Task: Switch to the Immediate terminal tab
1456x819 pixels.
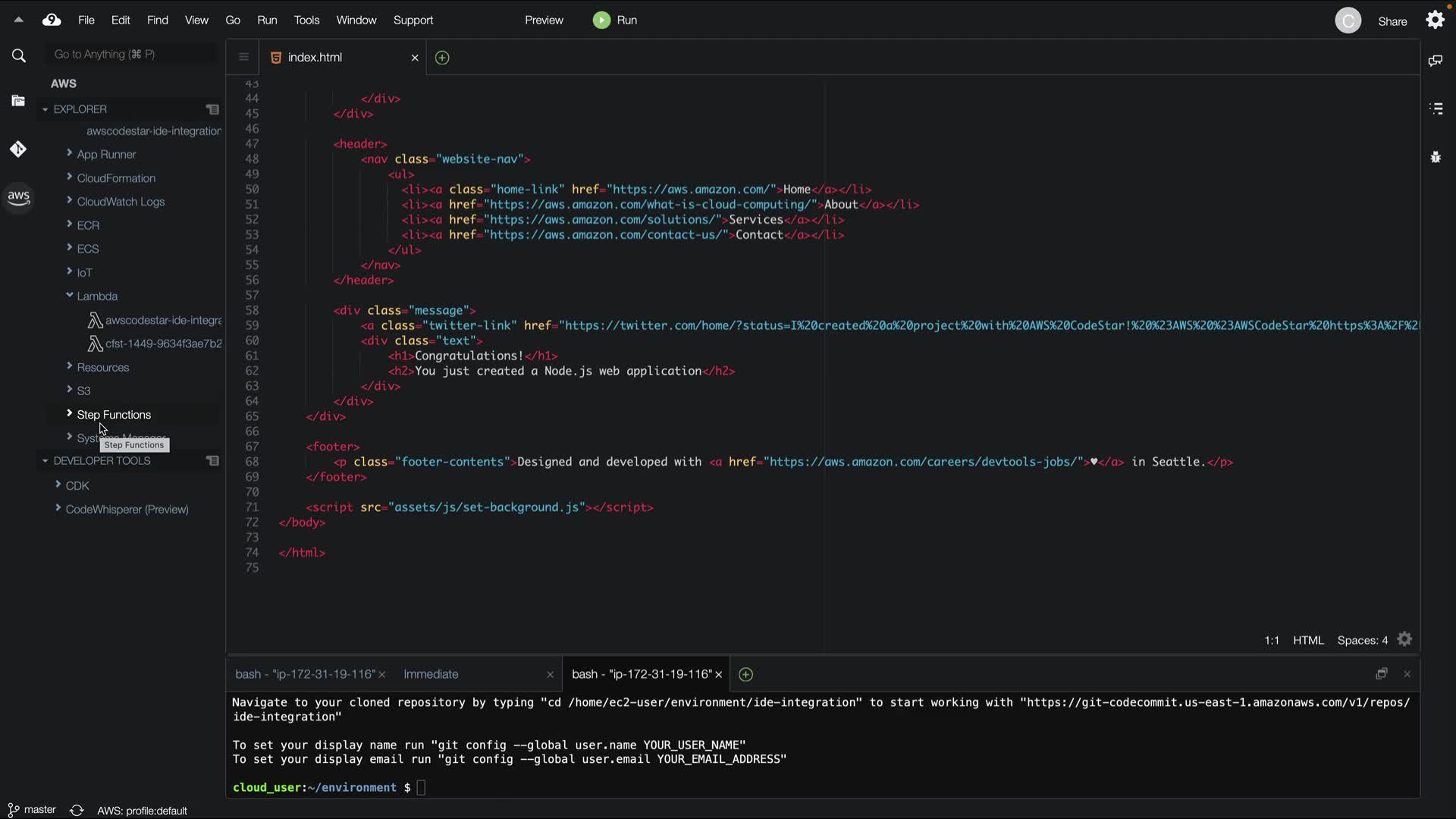Action: point(431,674)
